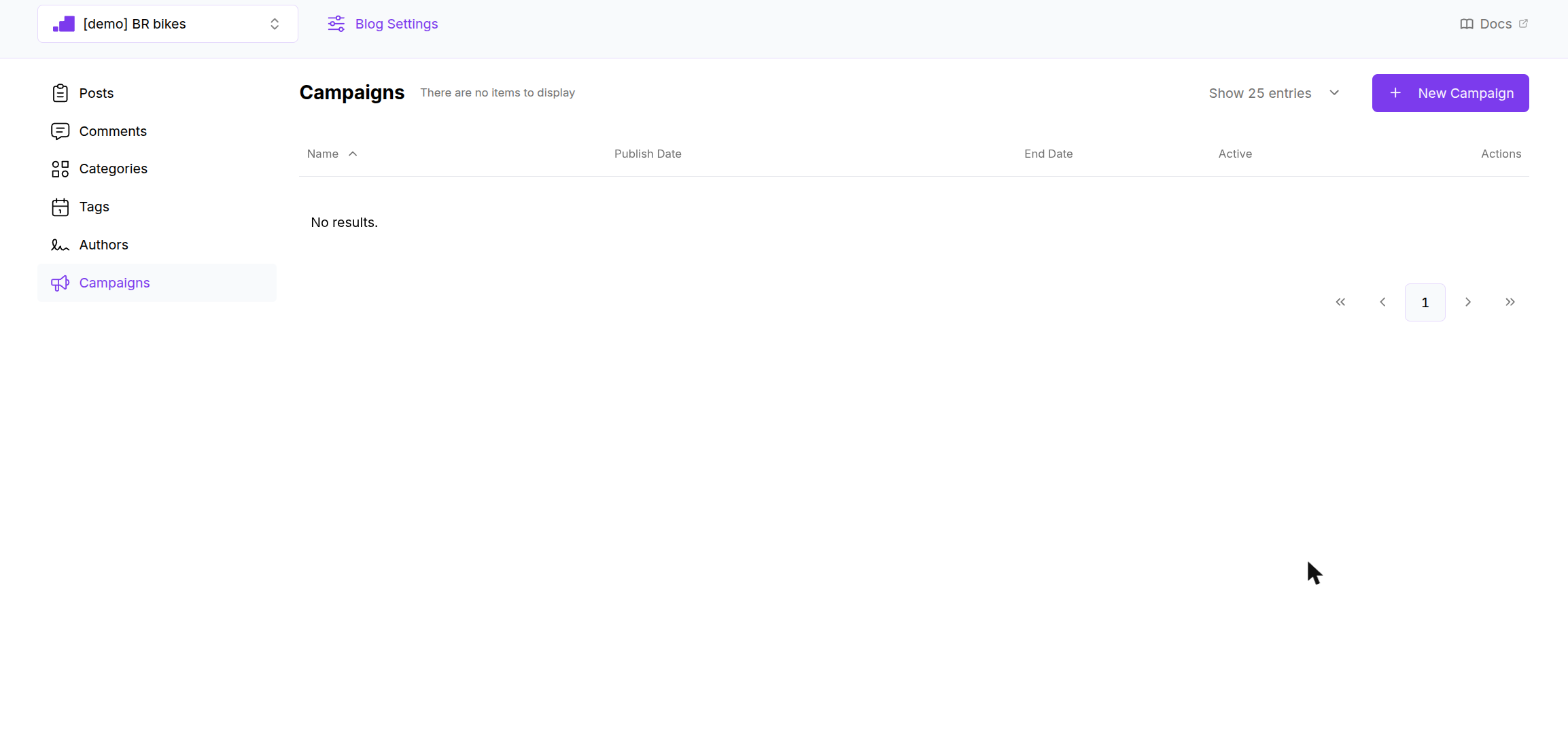The image size is (1568, 732).
Task: Open Posts in the sidebar
Action: [157, 93]
